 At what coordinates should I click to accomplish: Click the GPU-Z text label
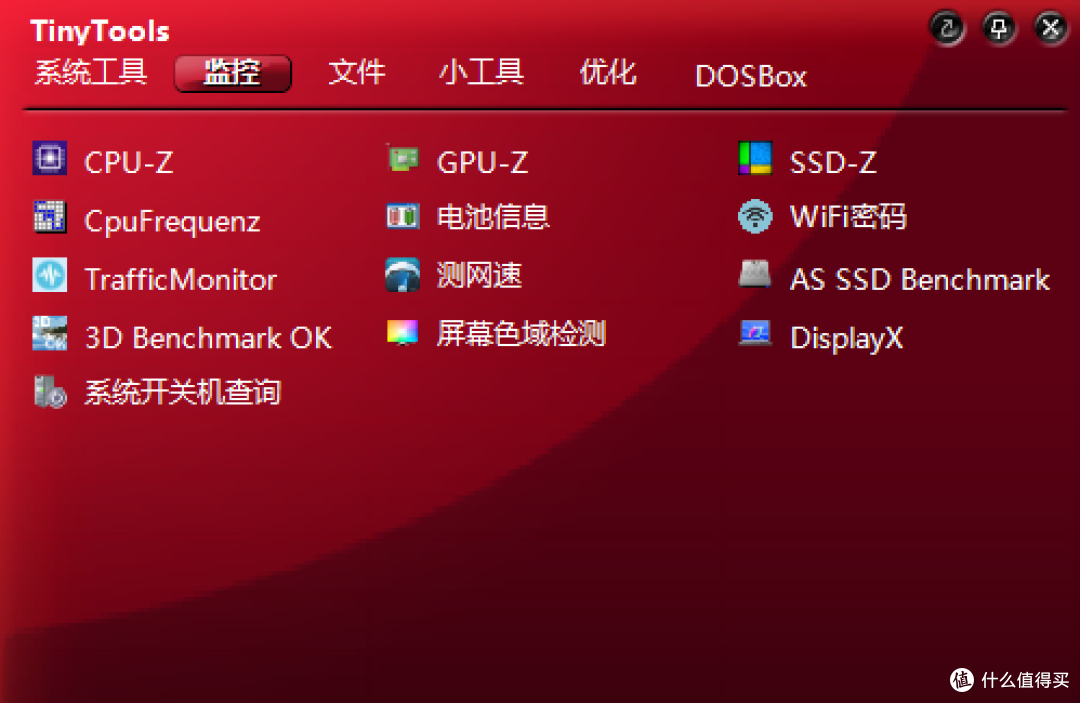[x=482, y=162]
